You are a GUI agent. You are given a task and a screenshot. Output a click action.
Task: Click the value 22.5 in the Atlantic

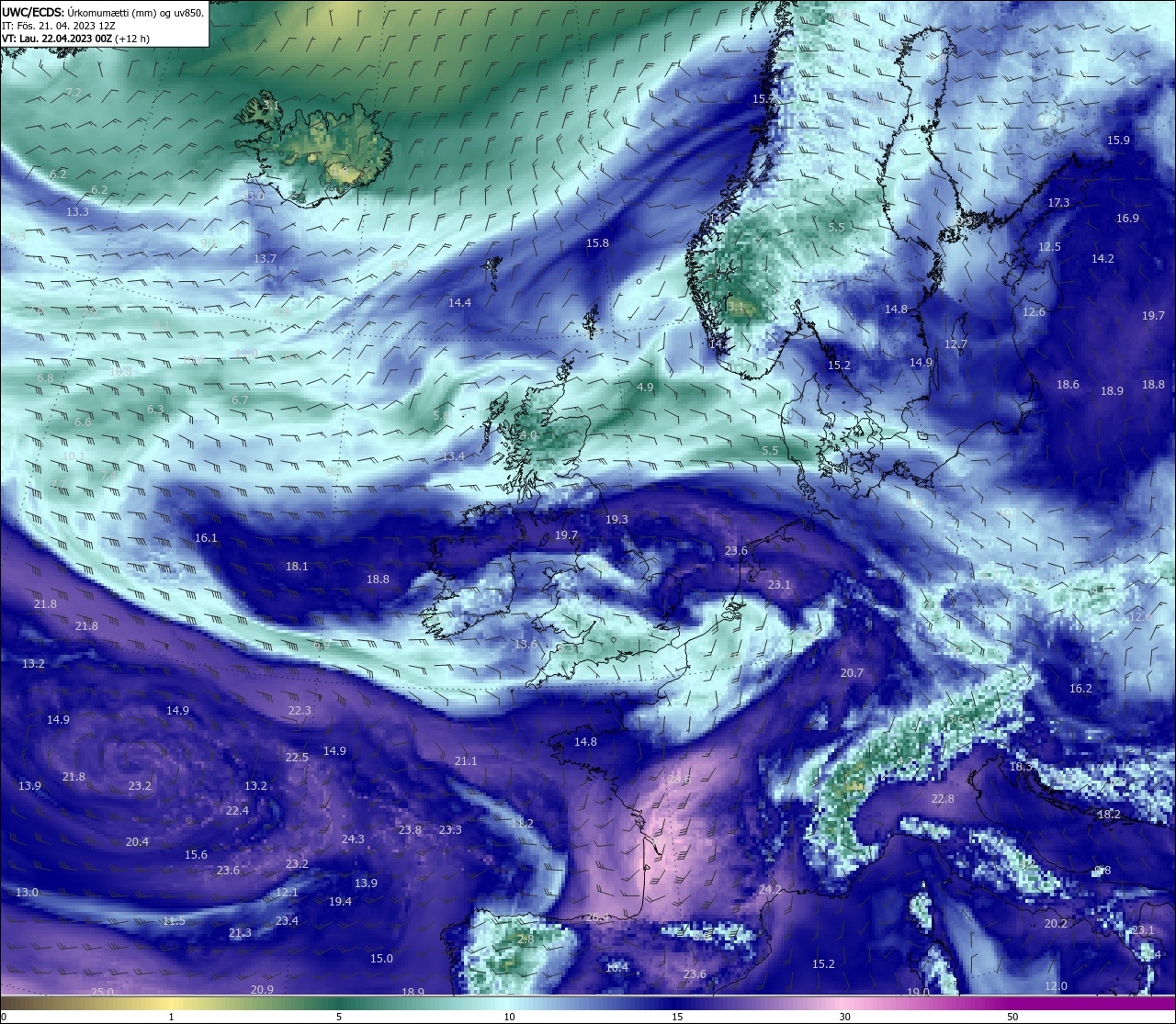point(297,758)
